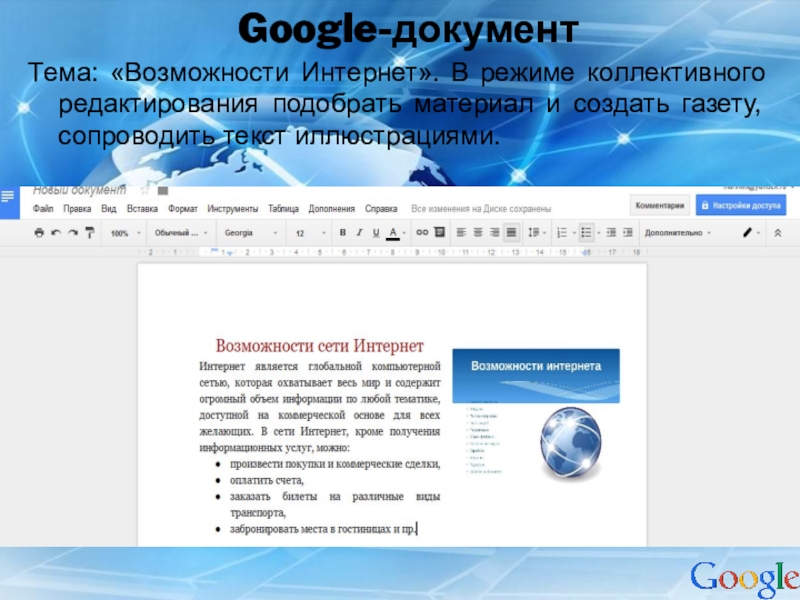This screenshot has width=800, height=600.
Task: Open the 100% zoom dropdown
Action: [x=124, y=232]
